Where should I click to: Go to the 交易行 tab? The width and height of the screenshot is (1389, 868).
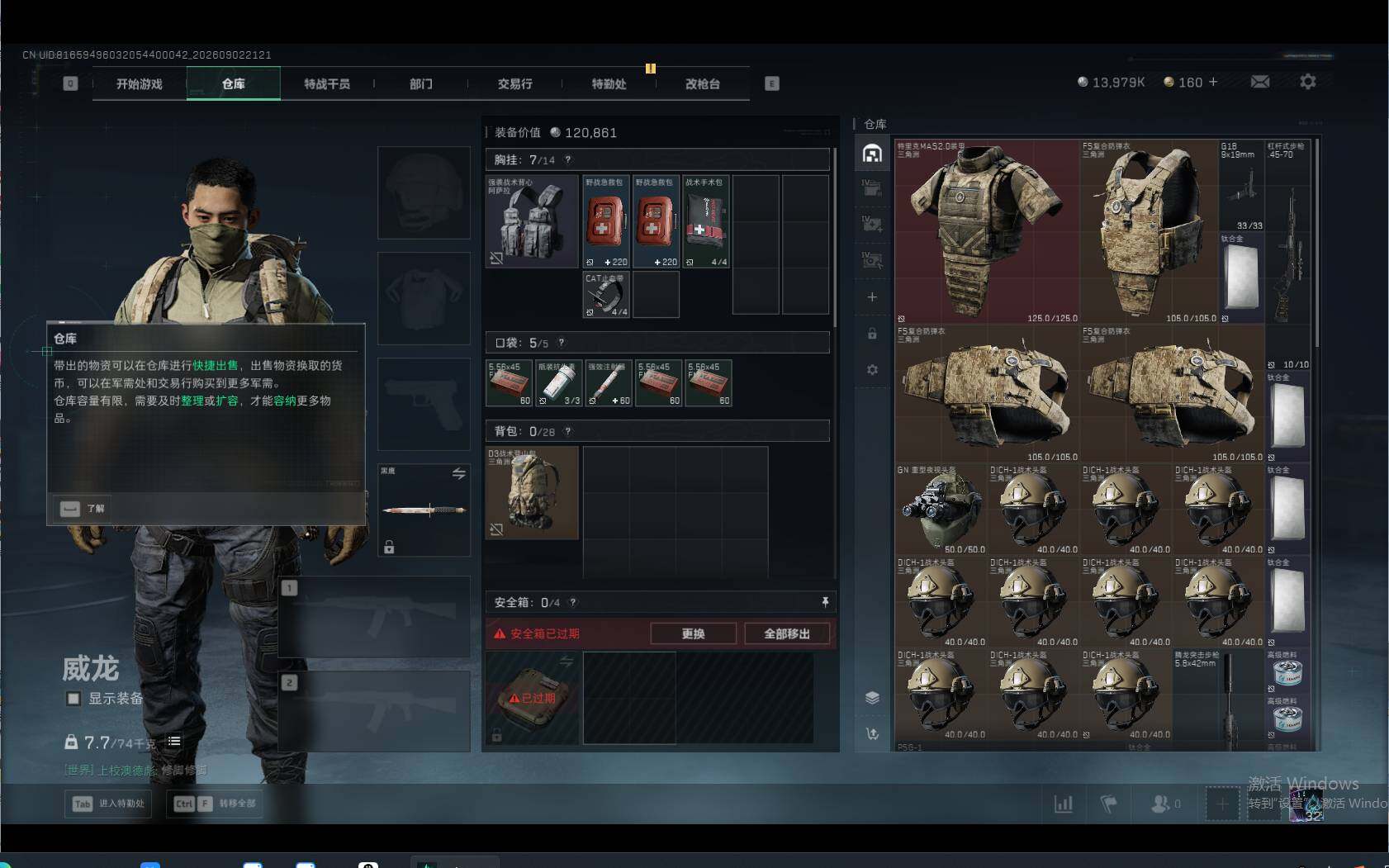click(515, 83)
